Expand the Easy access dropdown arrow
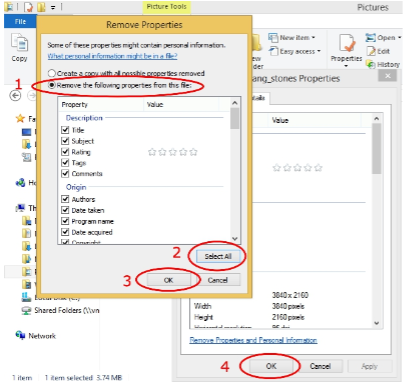 (319, 51)
